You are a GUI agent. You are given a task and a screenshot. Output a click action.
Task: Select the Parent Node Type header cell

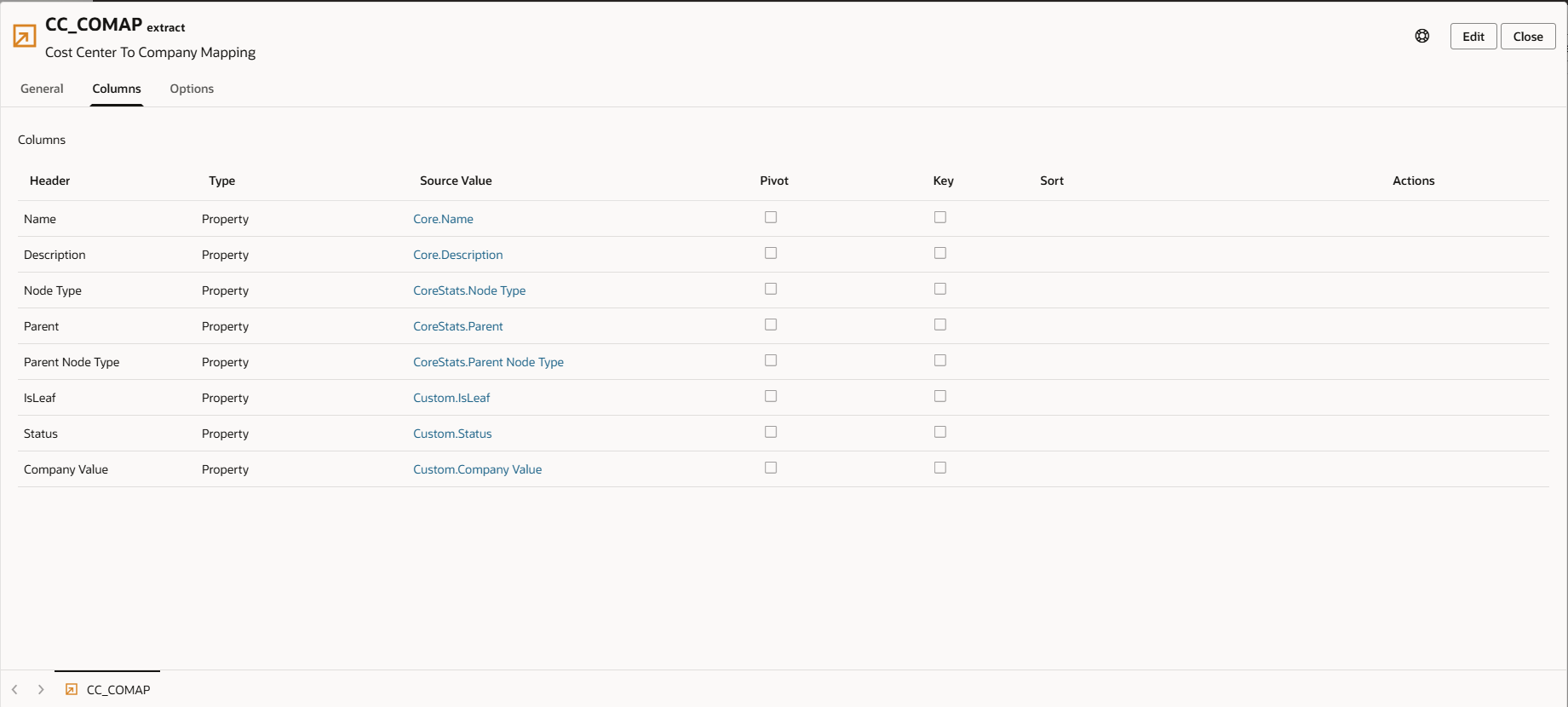click(x=72, y=362)
